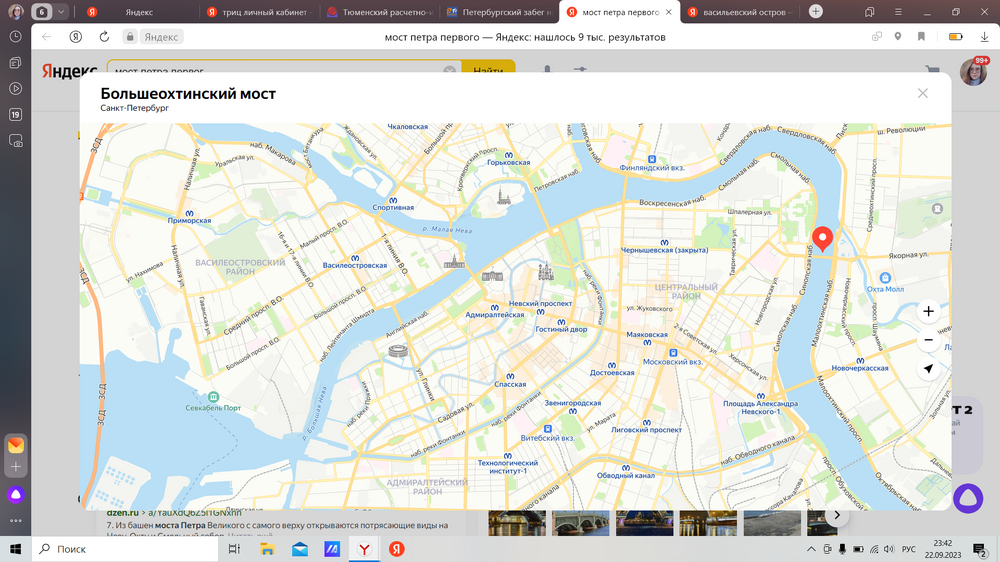
Task: Open the browser hamburger menu
Action: (898, 11)
